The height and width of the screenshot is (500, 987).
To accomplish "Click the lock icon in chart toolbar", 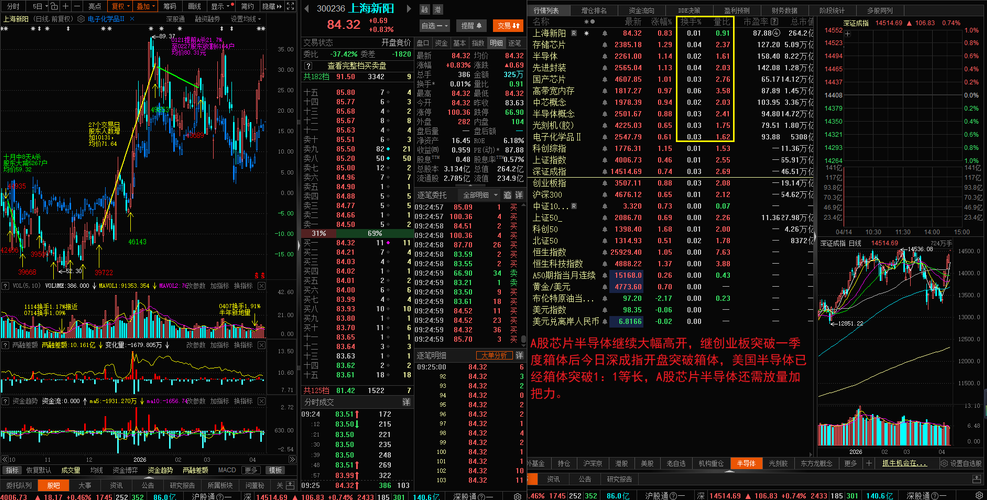I will 54,6.
